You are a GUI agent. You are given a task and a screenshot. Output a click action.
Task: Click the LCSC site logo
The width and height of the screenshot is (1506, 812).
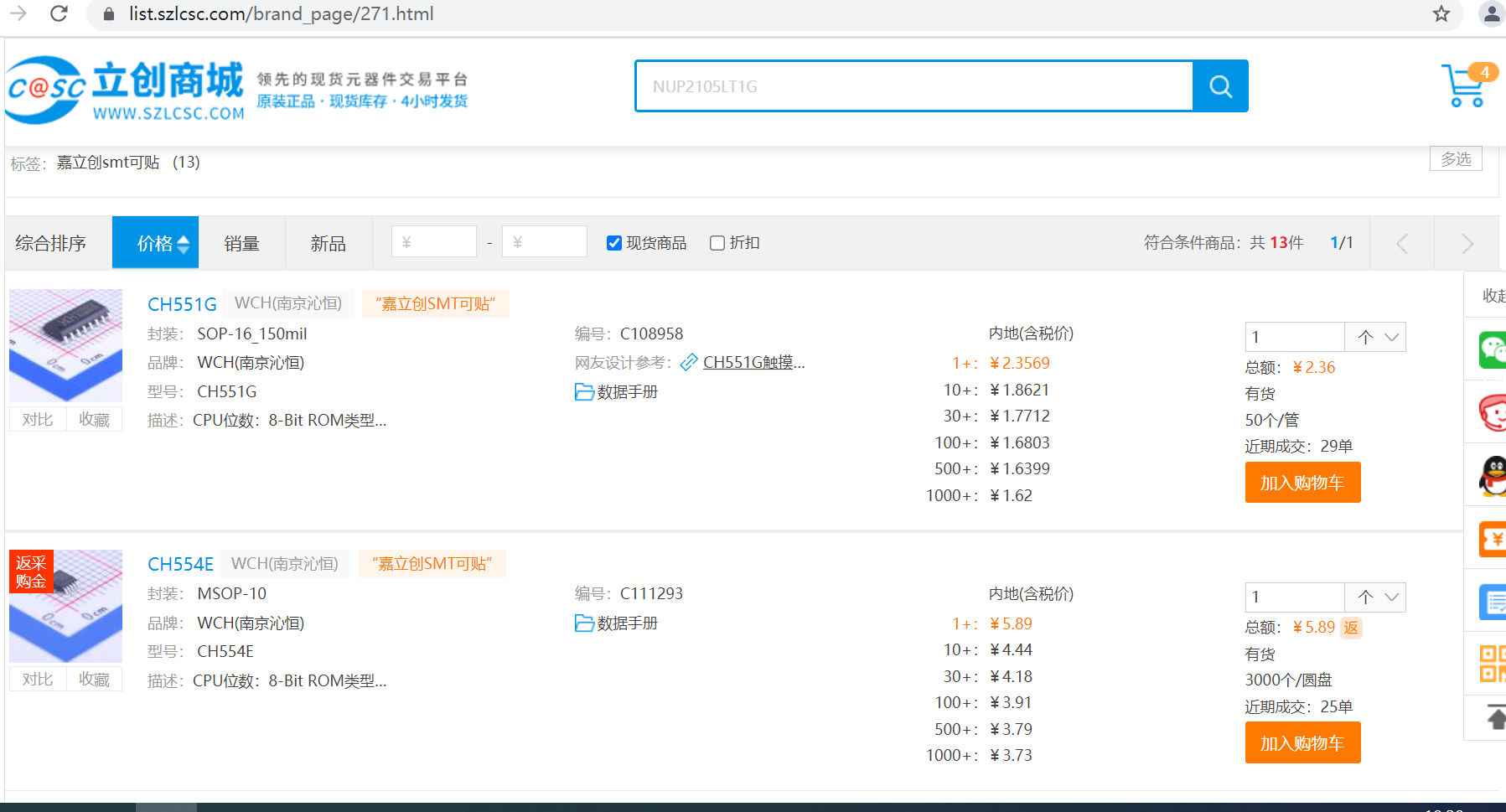tap(126, 91)
